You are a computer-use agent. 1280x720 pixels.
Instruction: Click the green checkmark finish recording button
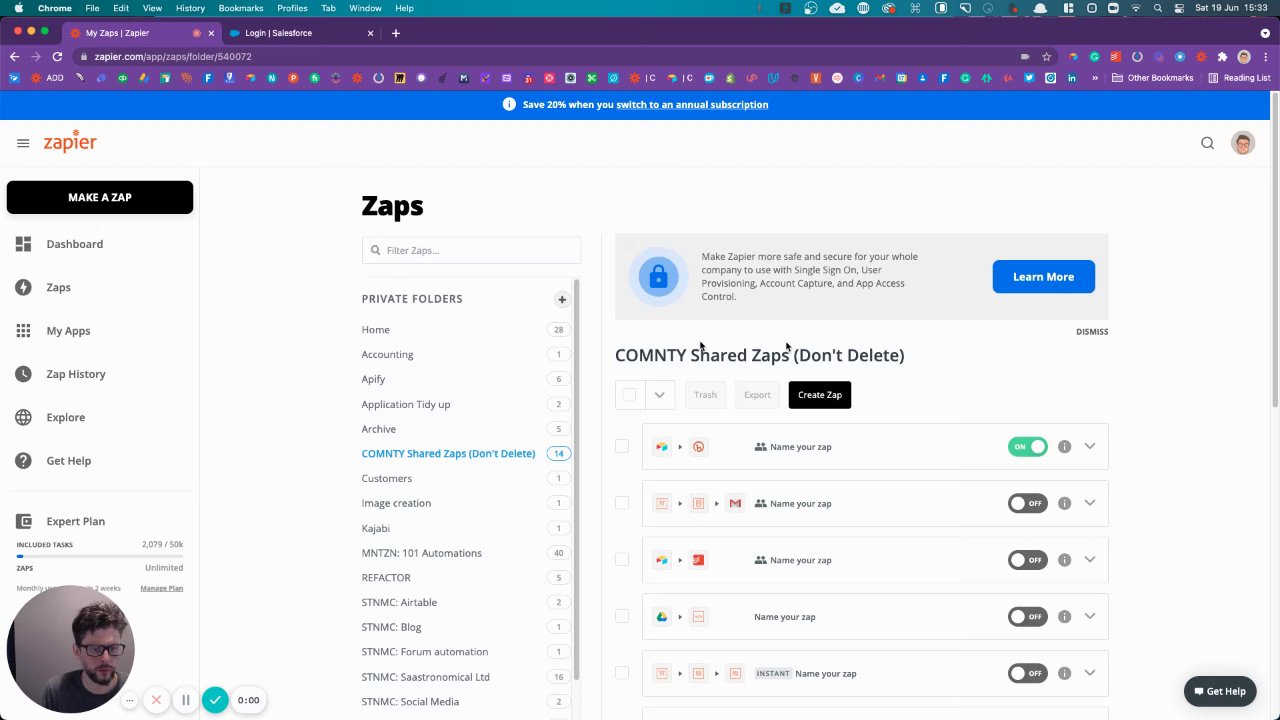point(215,700)
